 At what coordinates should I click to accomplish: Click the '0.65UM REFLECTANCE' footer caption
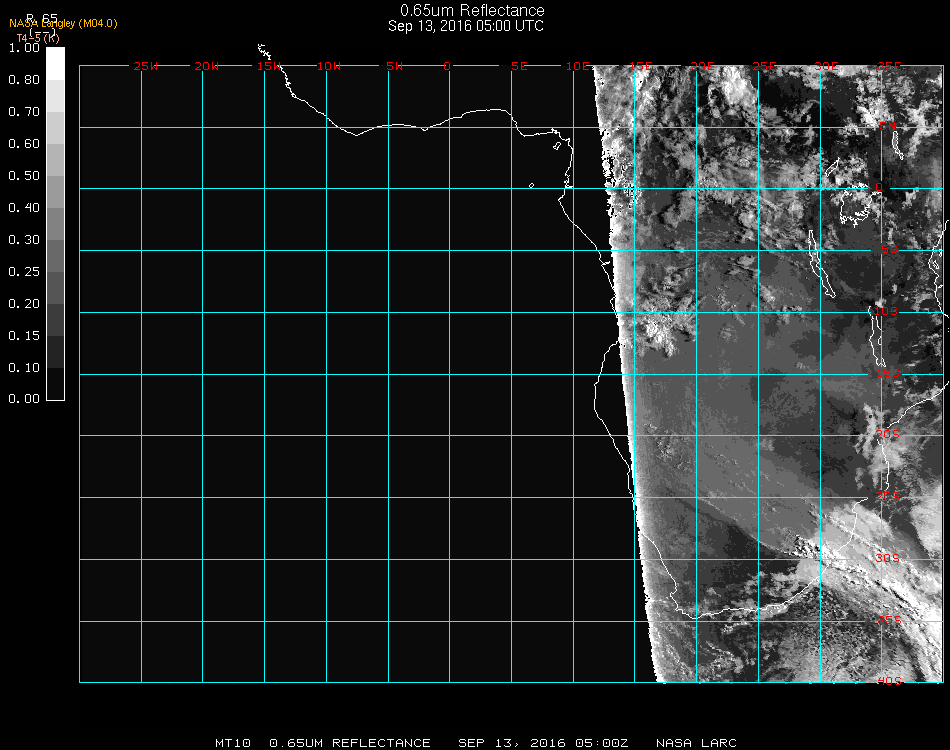tap(350, 743)
